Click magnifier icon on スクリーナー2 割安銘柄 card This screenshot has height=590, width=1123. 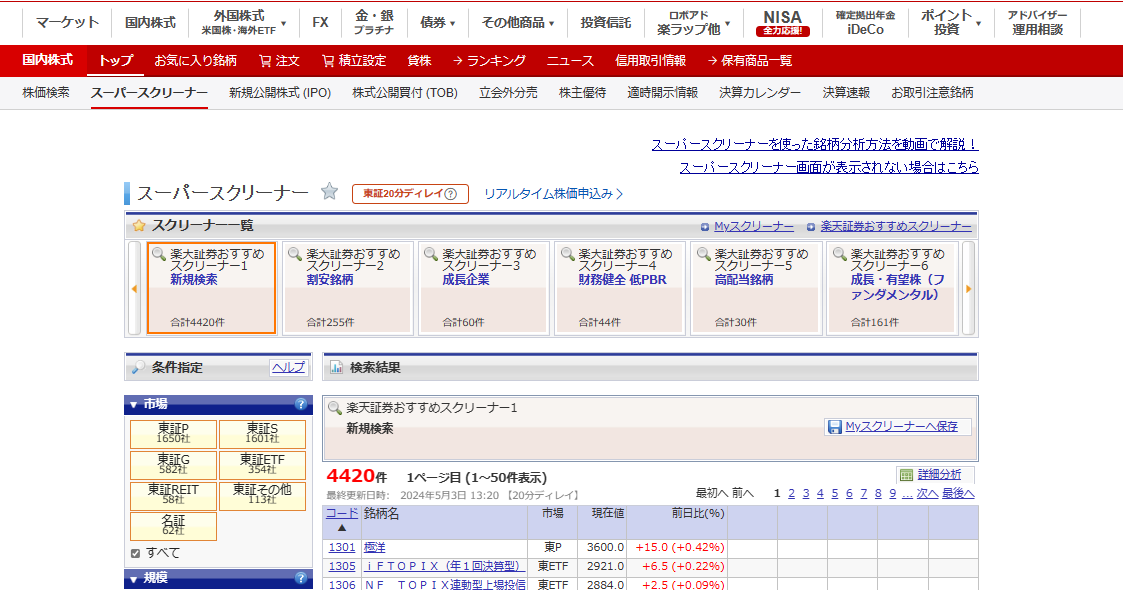pos(295,254)
